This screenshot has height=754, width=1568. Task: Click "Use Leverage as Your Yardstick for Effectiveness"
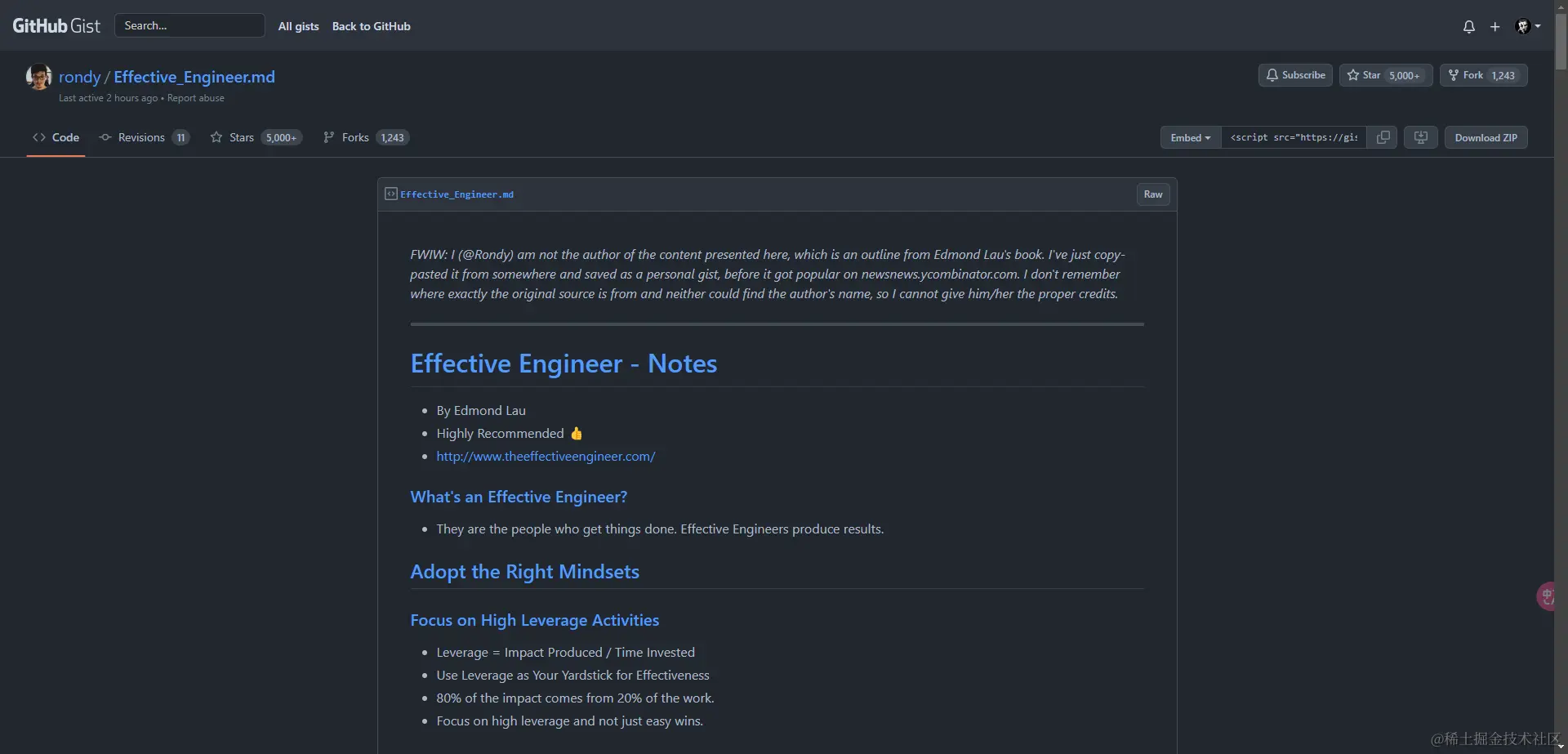pos(572,676)
